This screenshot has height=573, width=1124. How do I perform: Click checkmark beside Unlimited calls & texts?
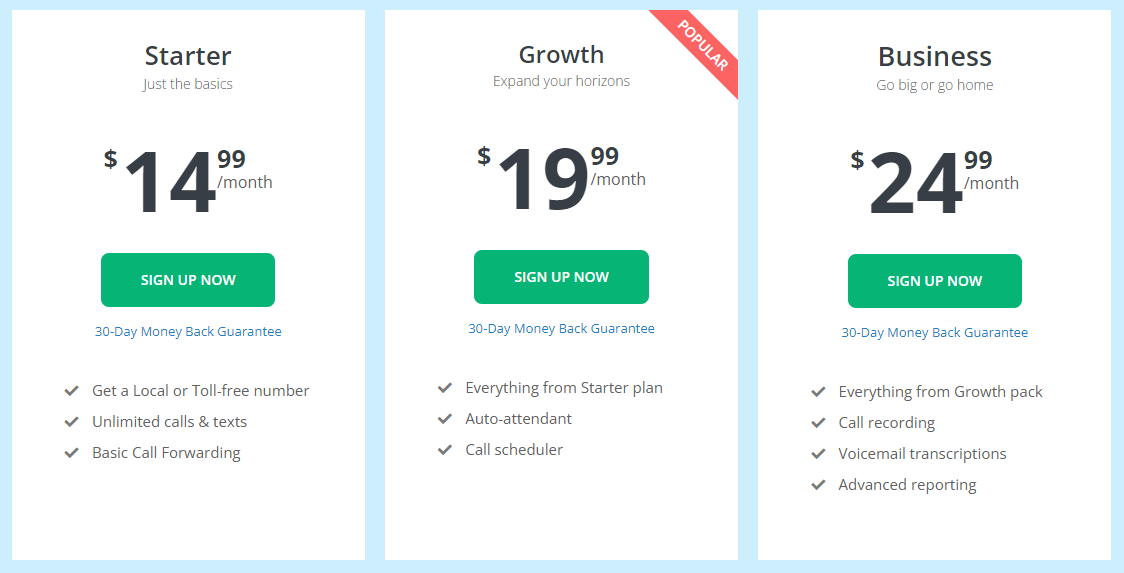pyautogui.click(x=72, y=422)
